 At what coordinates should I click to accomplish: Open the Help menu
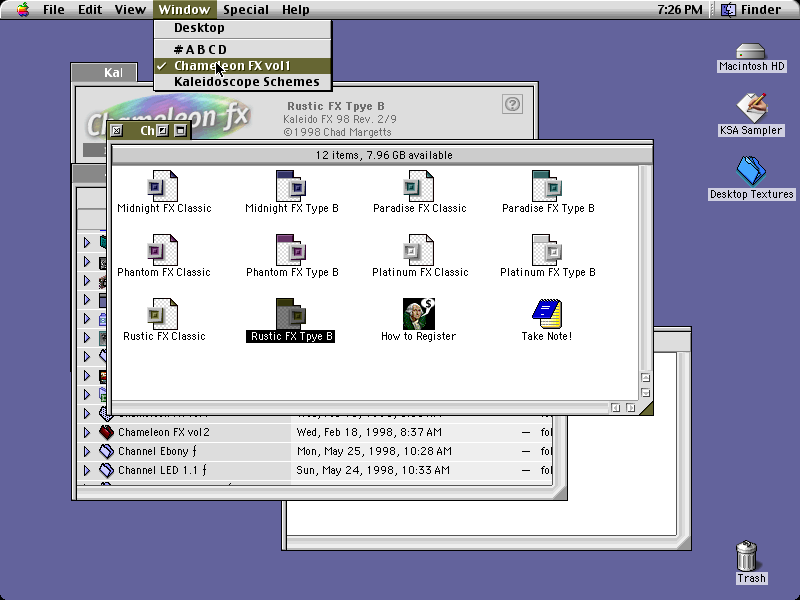pos(296,10)
